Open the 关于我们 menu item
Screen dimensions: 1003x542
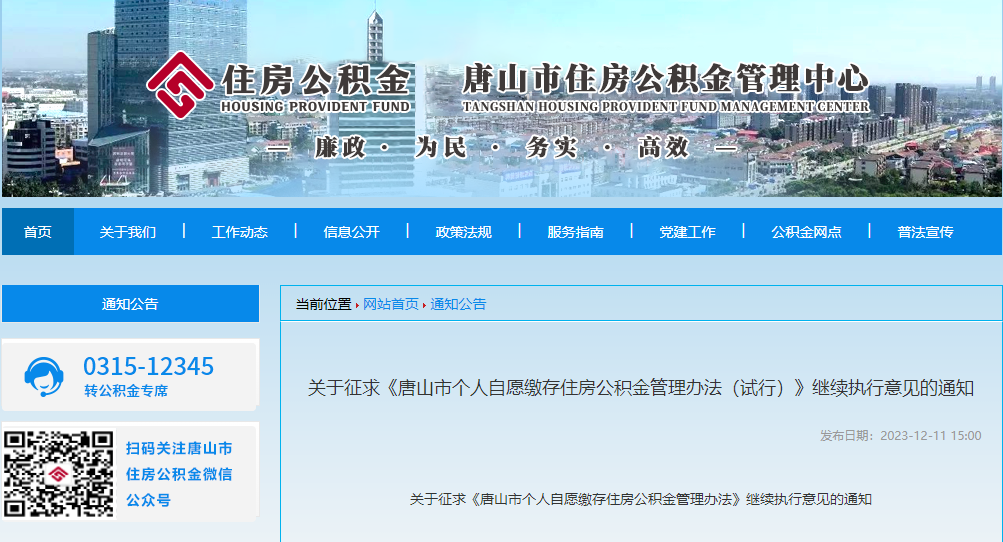pyautogui.click(x=128, y=232)
